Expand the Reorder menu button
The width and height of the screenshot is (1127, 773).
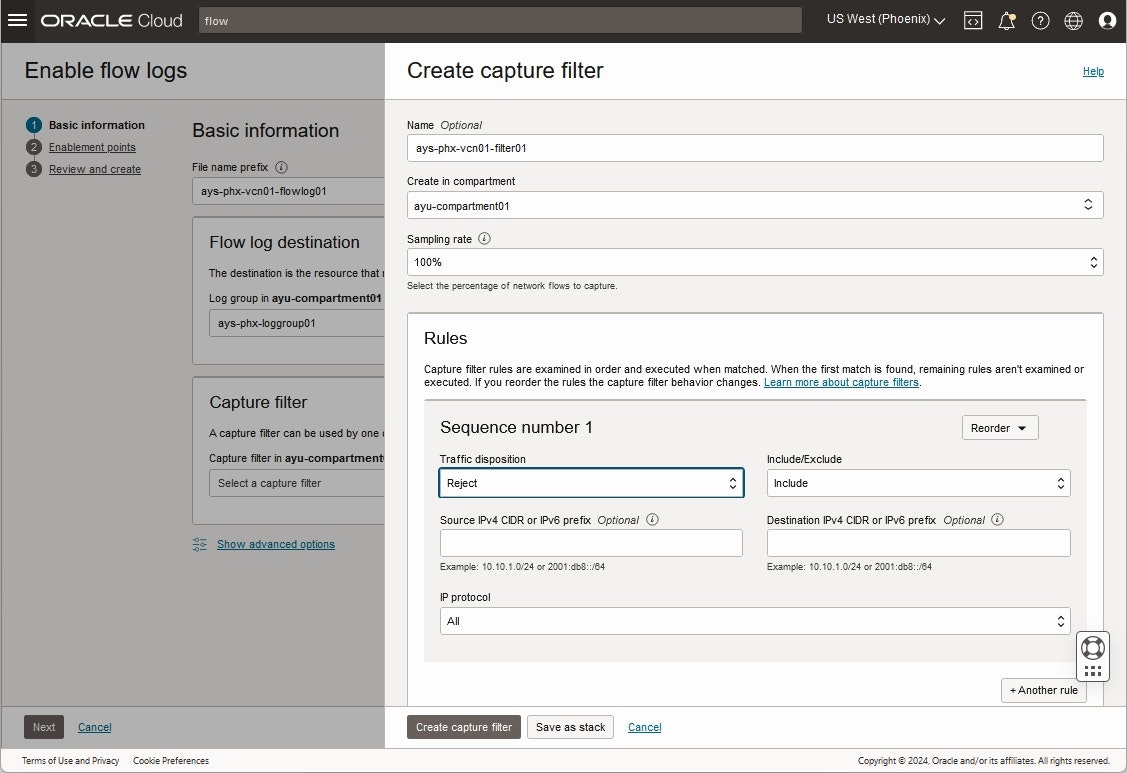999,428
